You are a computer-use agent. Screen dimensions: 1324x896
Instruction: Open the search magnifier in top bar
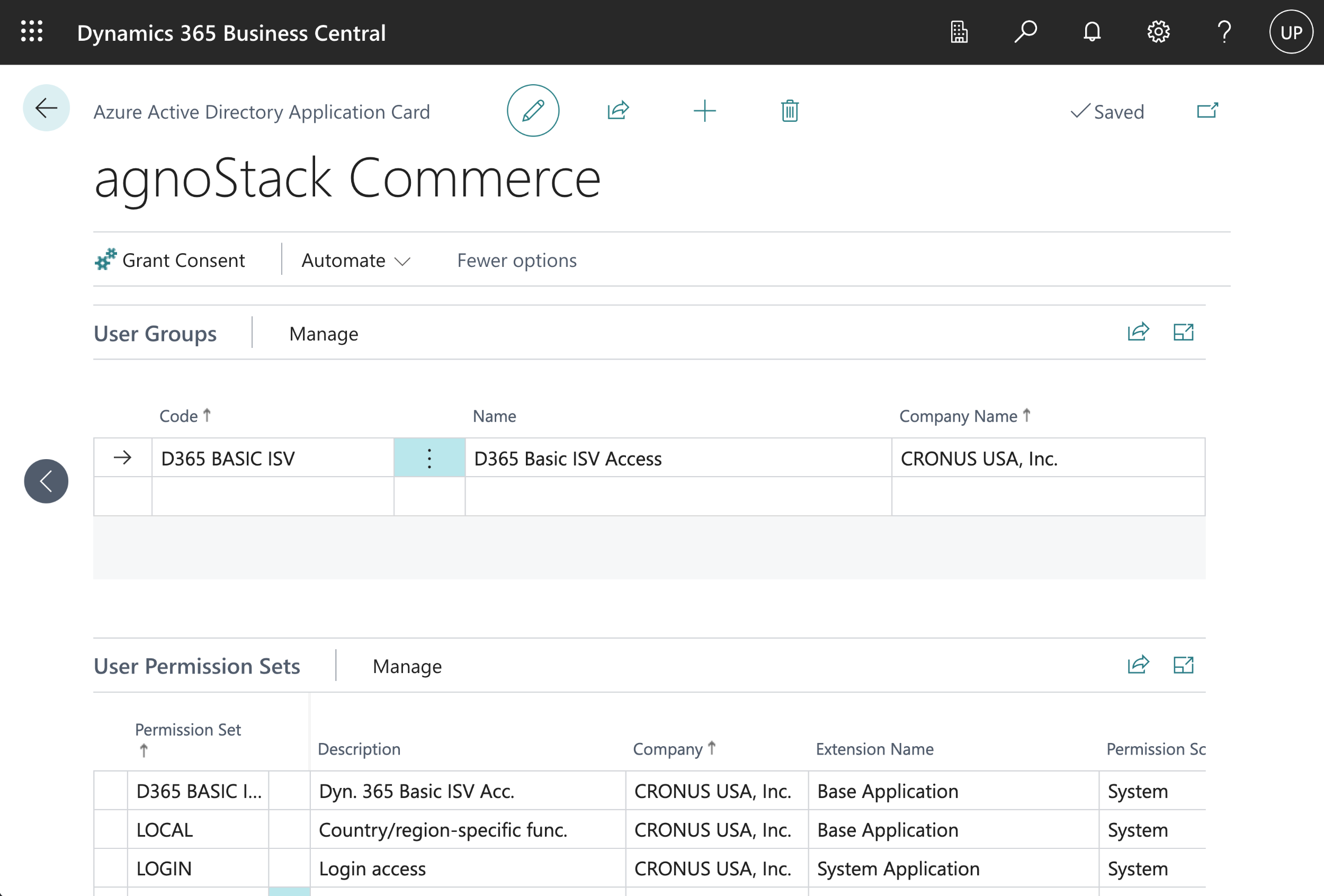point(1025,32)
